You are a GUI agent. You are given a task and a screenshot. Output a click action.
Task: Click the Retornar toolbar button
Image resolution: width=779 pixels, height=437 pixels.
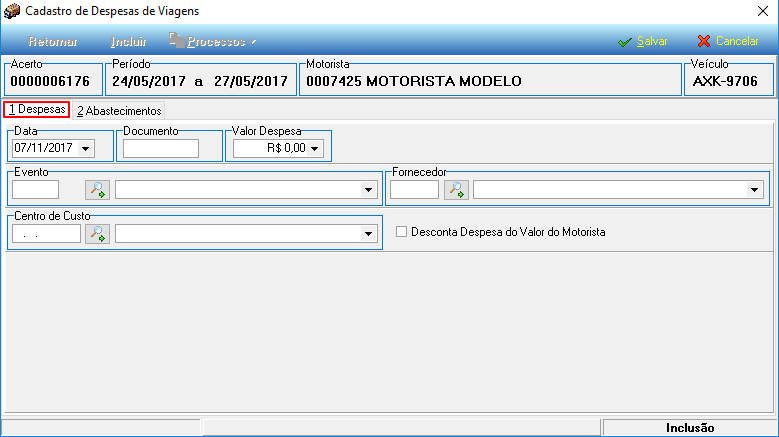[53, 41]
